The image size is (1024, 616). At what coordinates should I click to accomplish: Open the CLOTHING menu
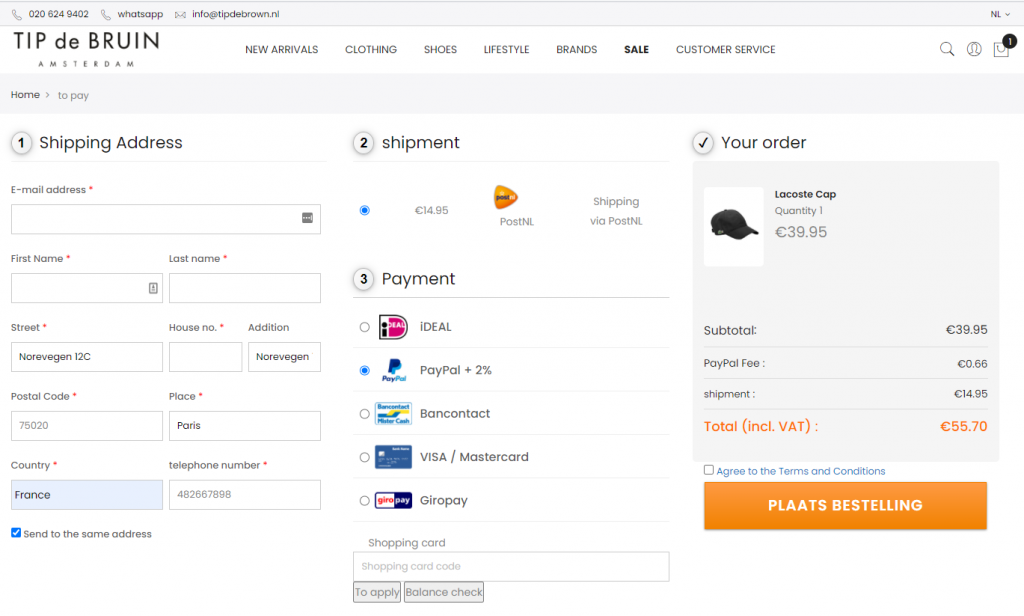pos(371,50)
